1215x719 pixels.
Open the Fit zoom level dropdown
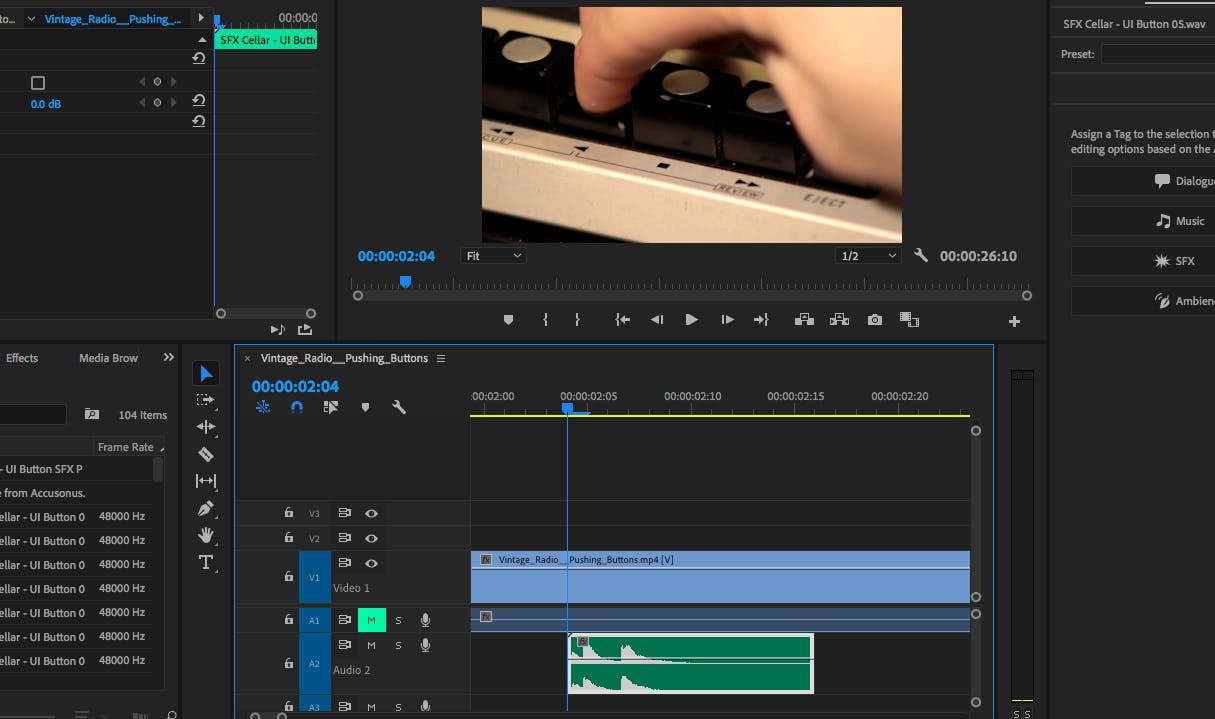pos(493,256)
